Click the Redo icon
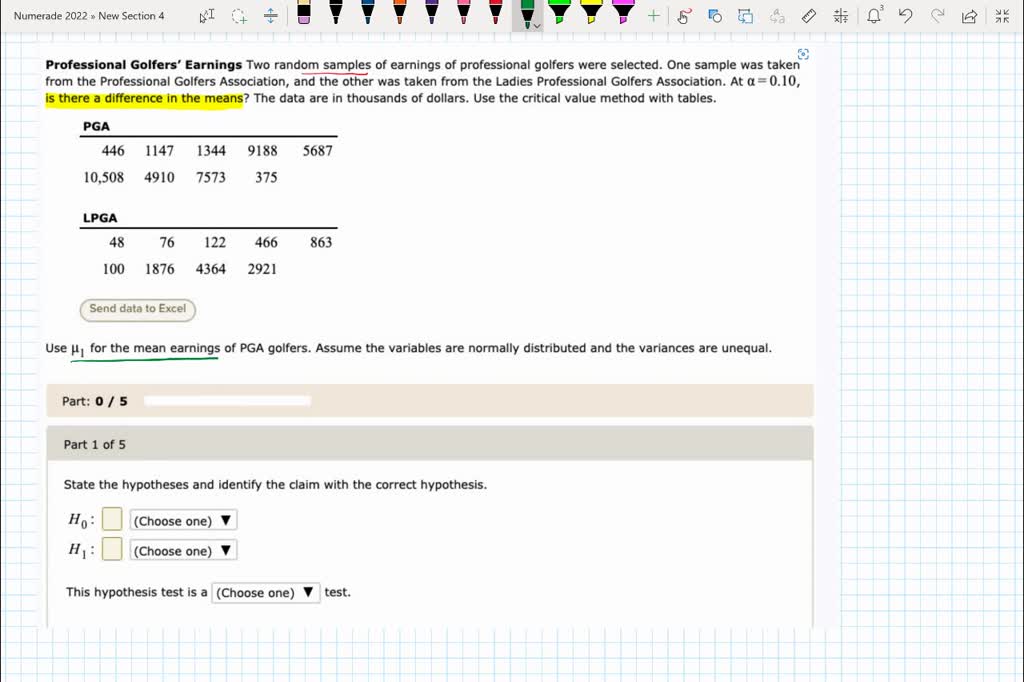 (935, 16)
